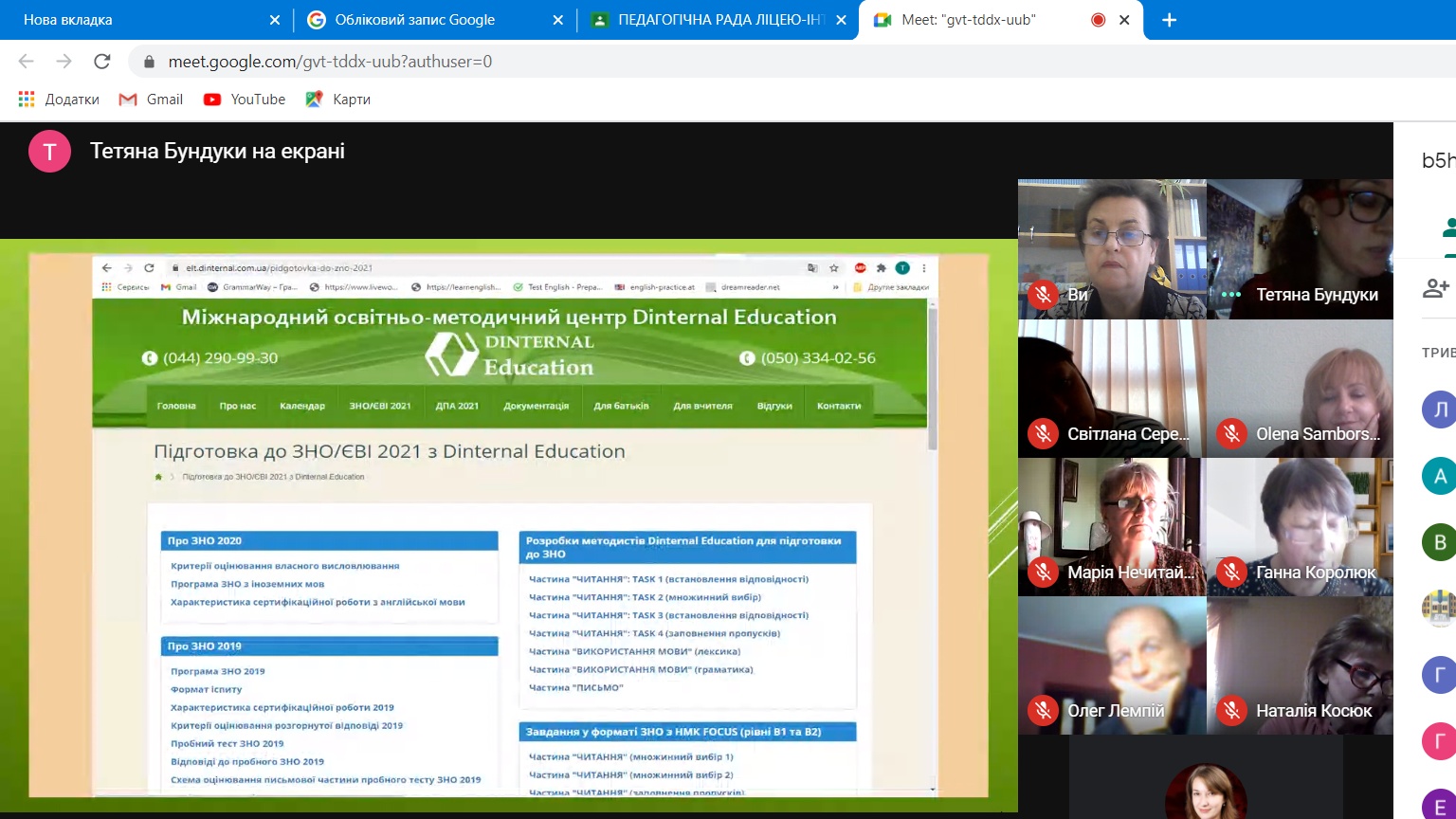
Task: Select Олег Лемпій video tile
Action: point(1112,665)
